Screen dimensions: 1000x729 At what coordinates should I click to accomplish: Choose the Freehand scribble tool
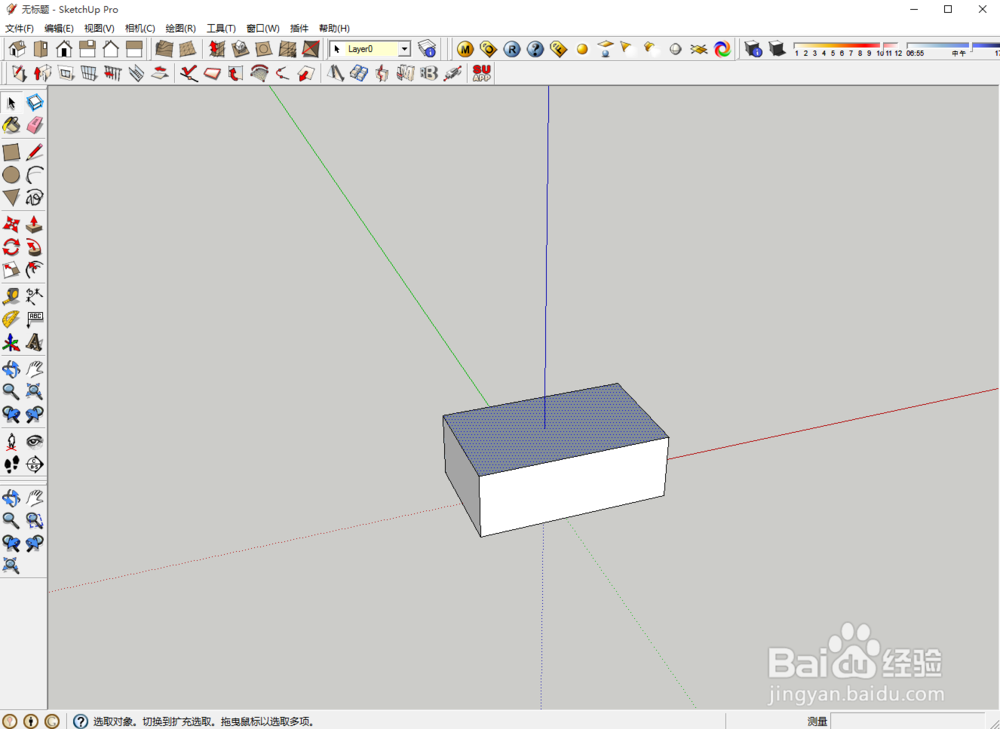click(x=34, y=197)
